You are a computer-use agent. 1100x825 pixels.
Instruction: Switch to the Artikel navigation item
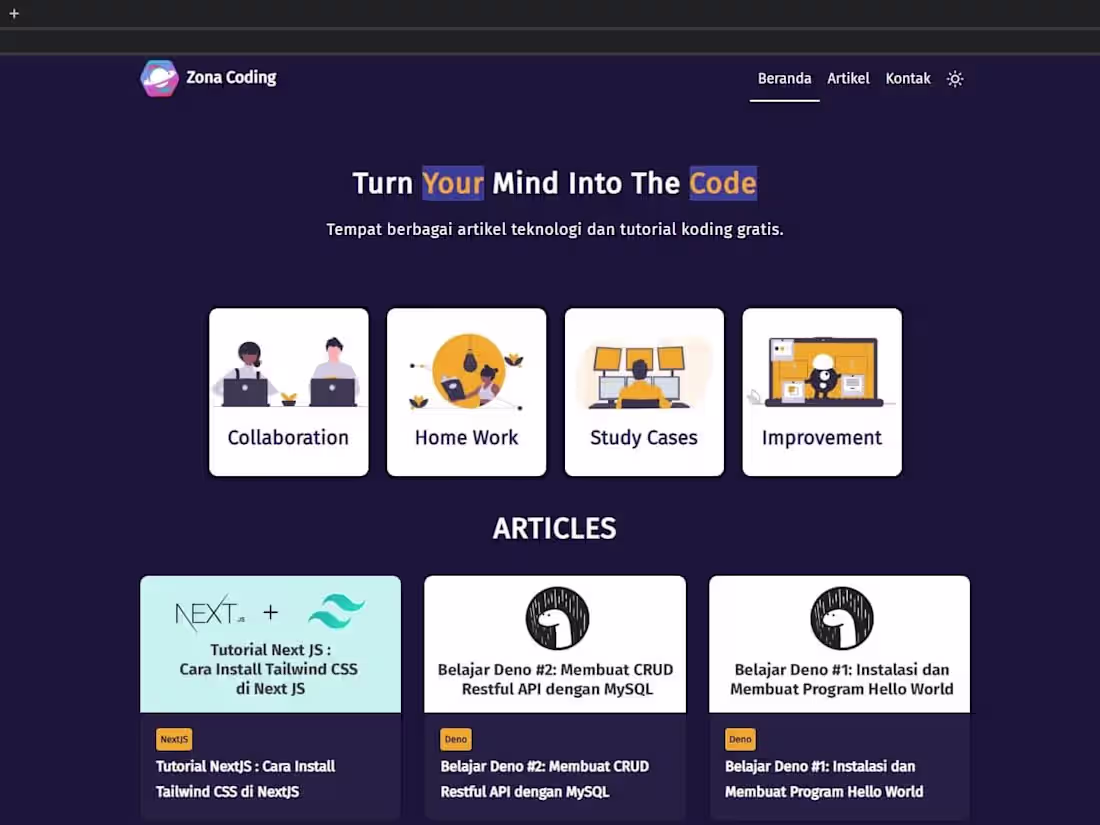coord(848,78)
